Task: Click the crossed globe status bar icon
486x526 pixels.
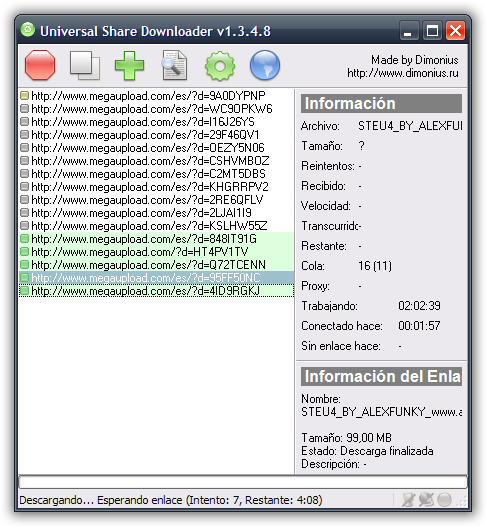Action: tap(426, 499)
